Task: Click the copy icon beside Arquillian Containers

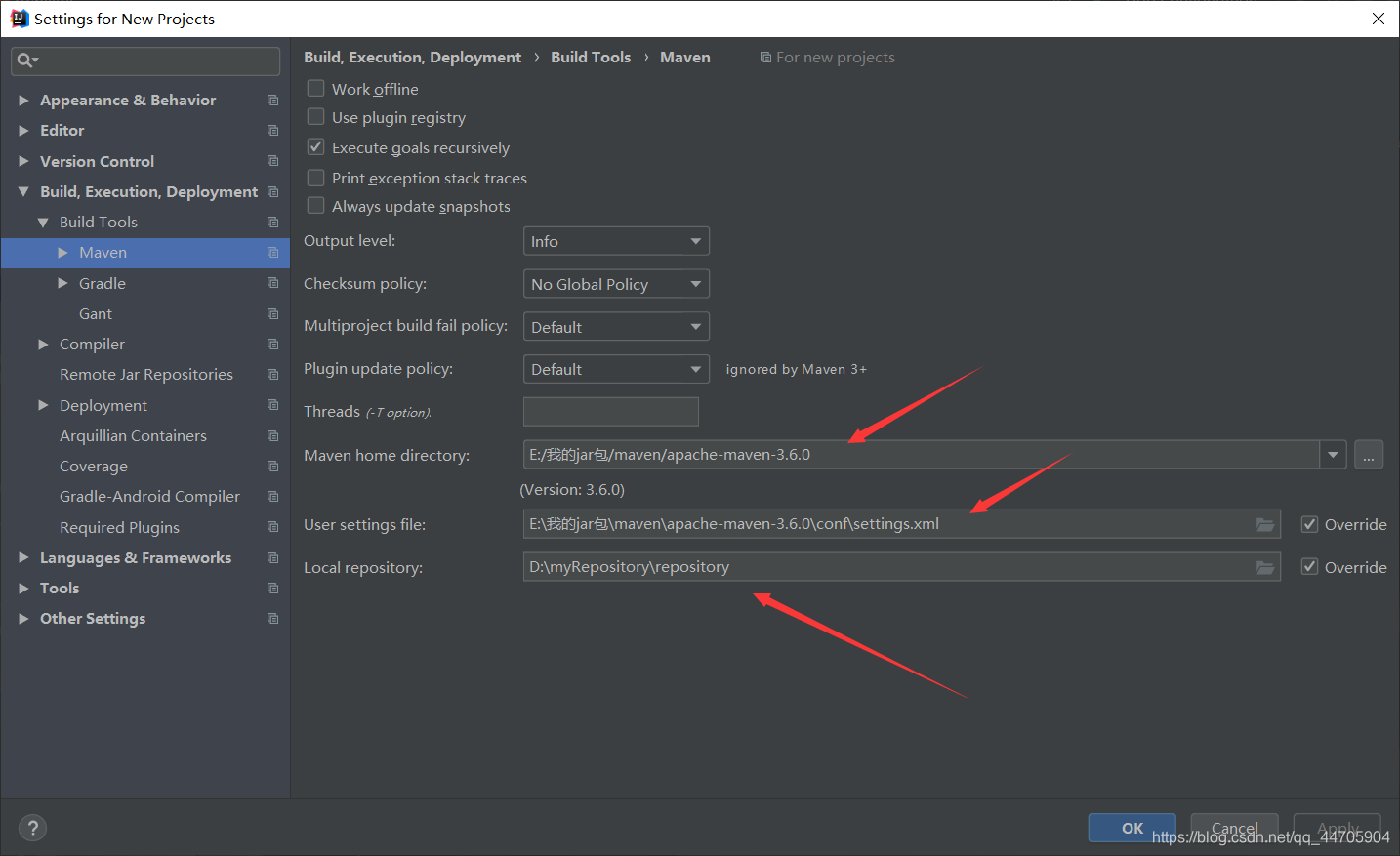Action: (x=272, y=436)
